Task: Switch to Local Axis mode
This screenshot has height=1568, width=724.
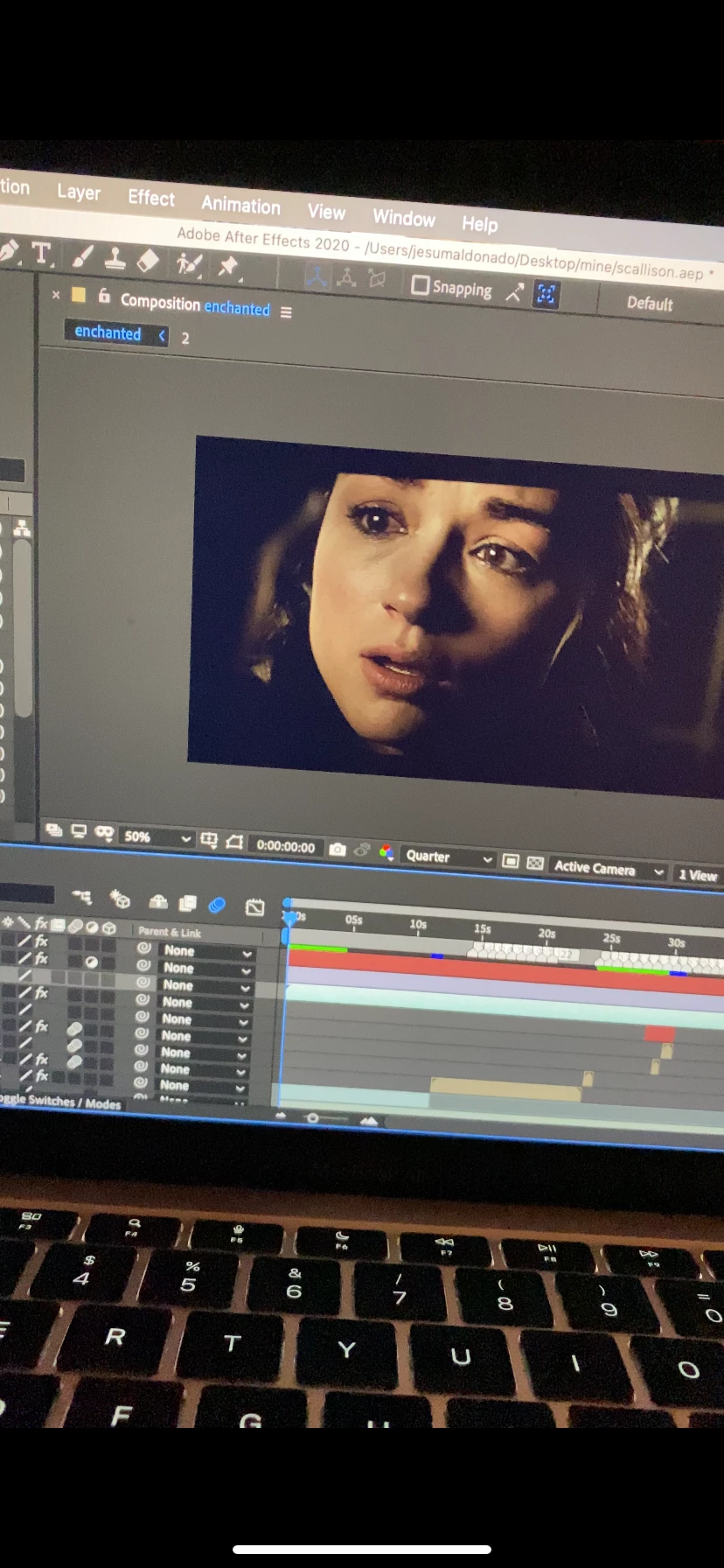Action: (317, 277)
